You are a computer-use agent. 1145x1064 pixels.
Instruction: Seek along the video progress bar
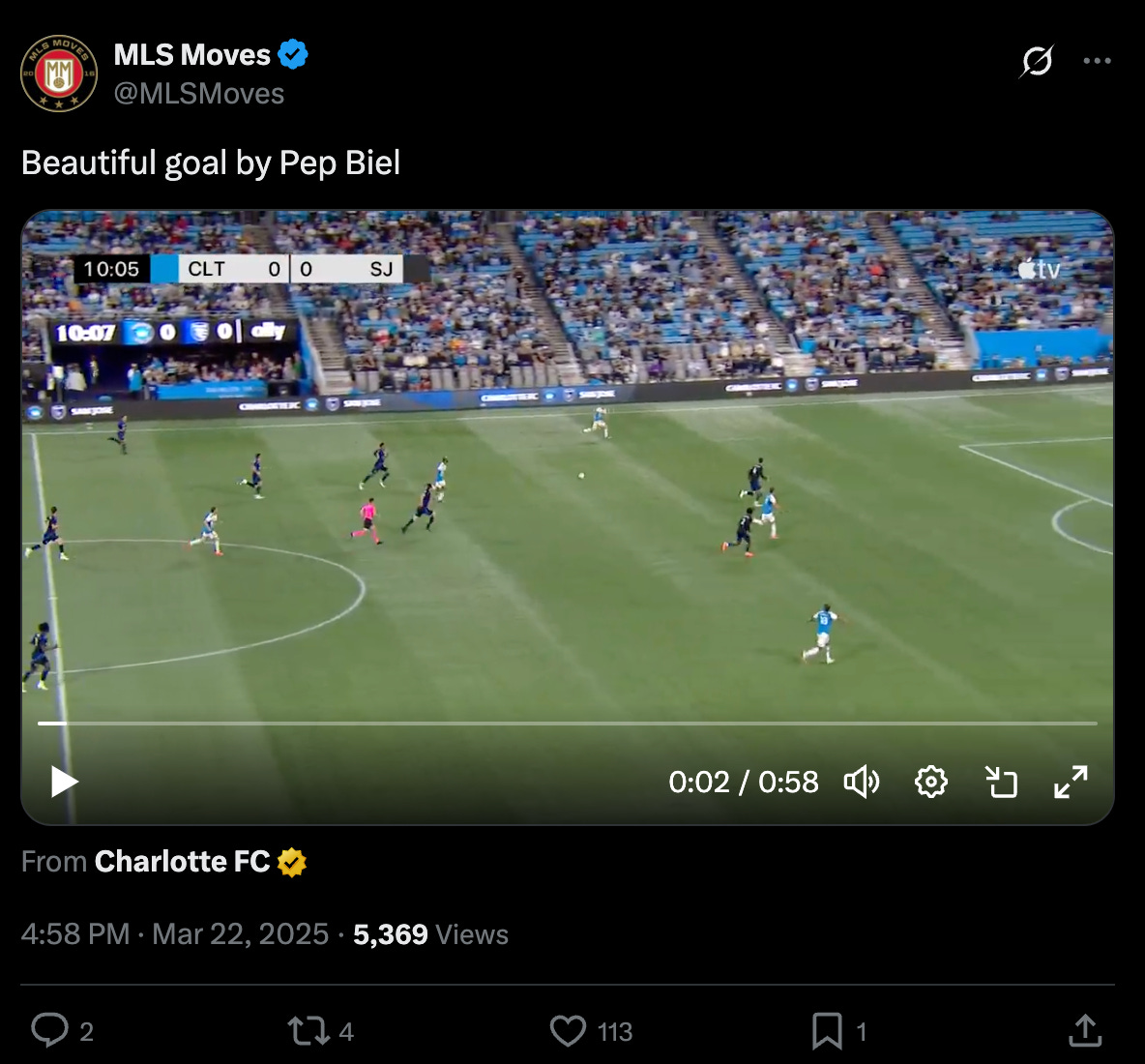point(568,723)
